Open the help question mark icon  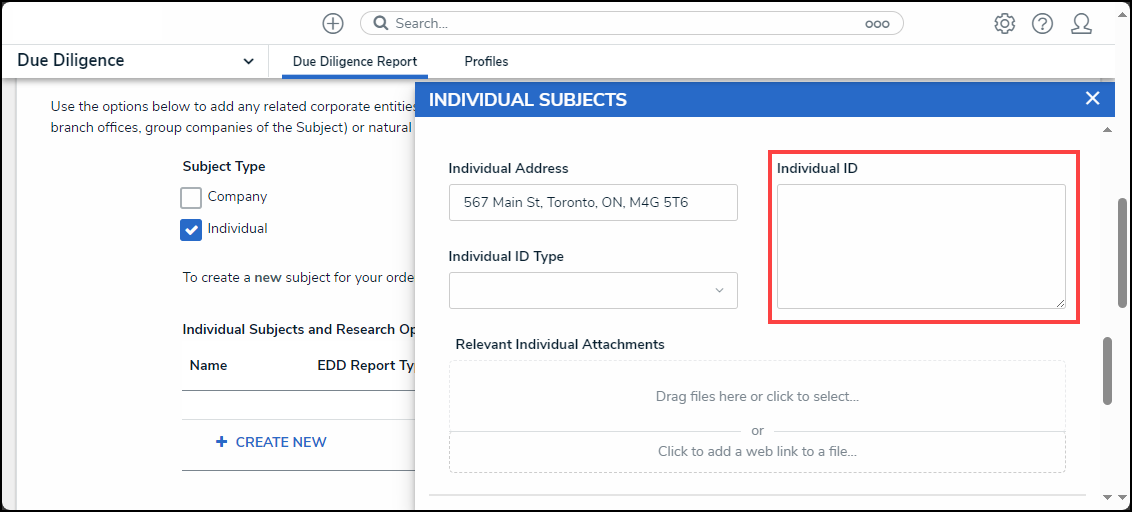click(x=1042, y=24)
